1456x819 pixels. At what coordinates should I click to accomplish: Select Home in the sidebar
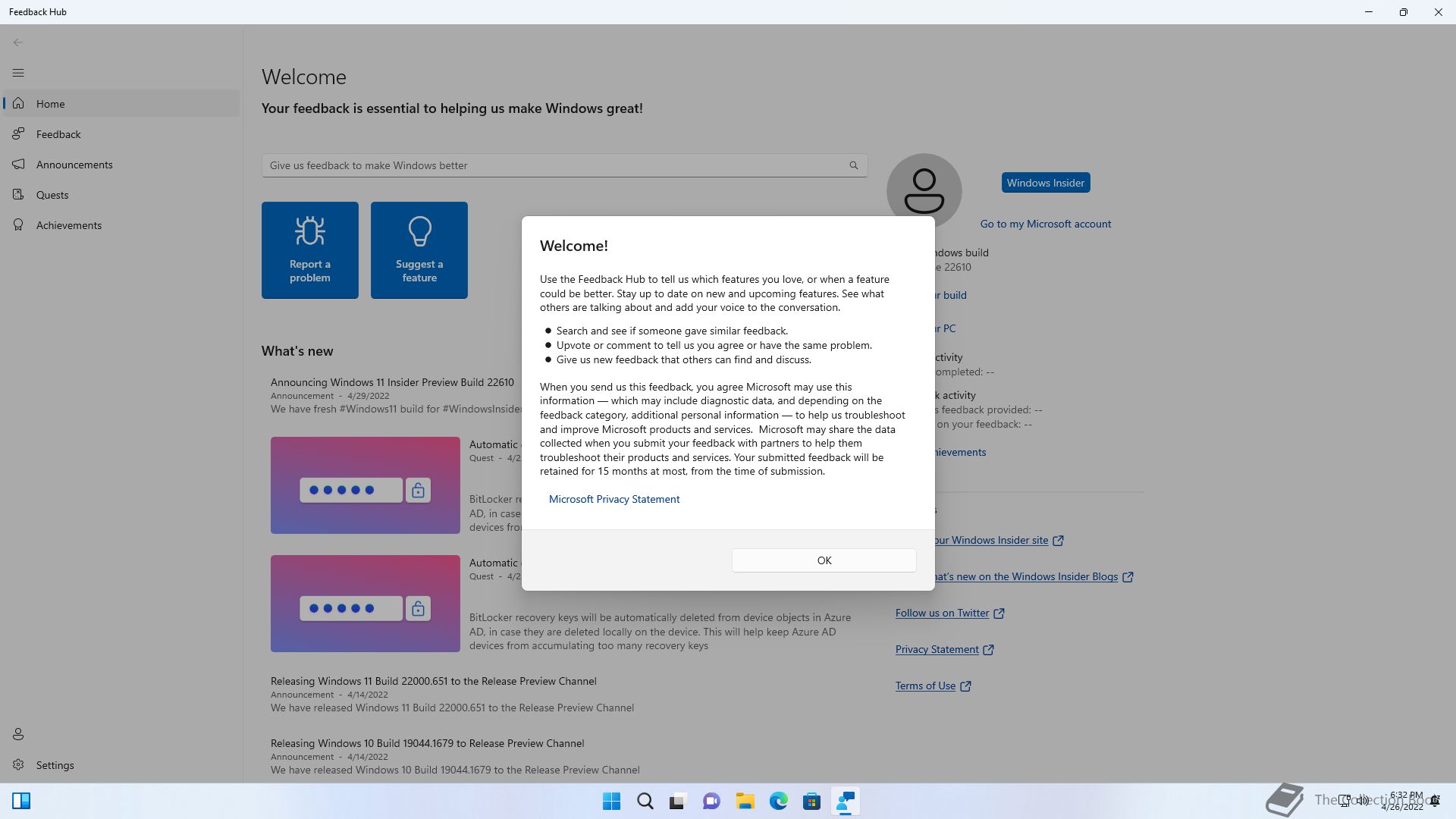tap(121, 104)
